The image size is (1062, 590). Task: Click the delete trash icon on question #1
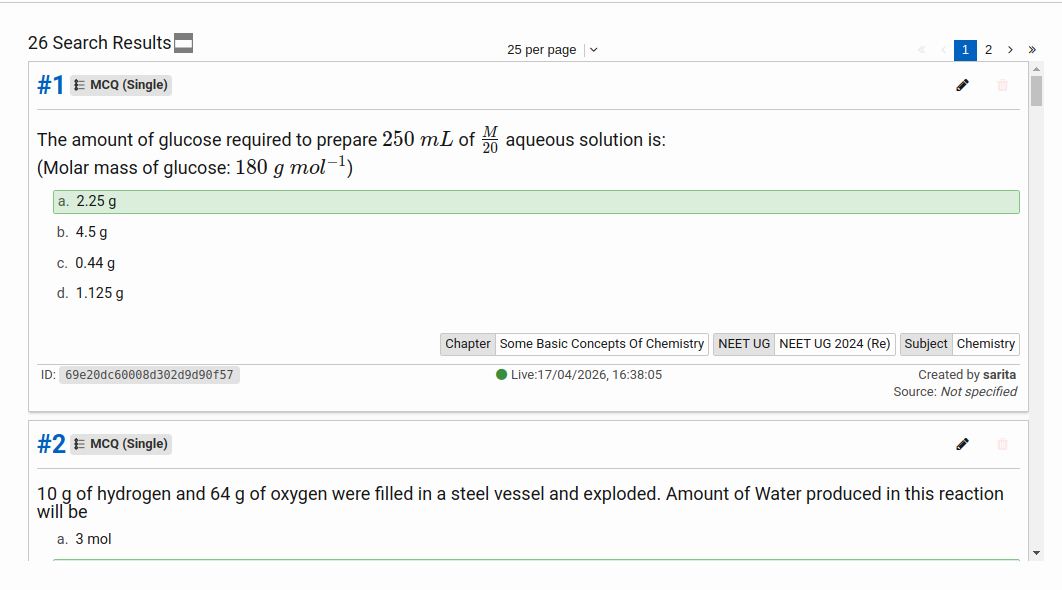click(x=1002, y=85)
